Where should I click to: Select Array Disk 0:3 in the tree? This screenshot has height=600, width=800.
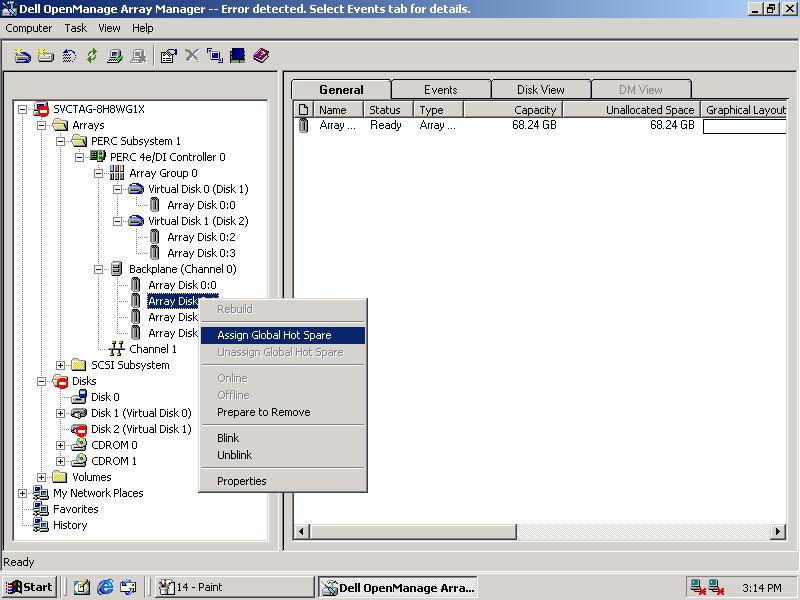pos(201,253)
